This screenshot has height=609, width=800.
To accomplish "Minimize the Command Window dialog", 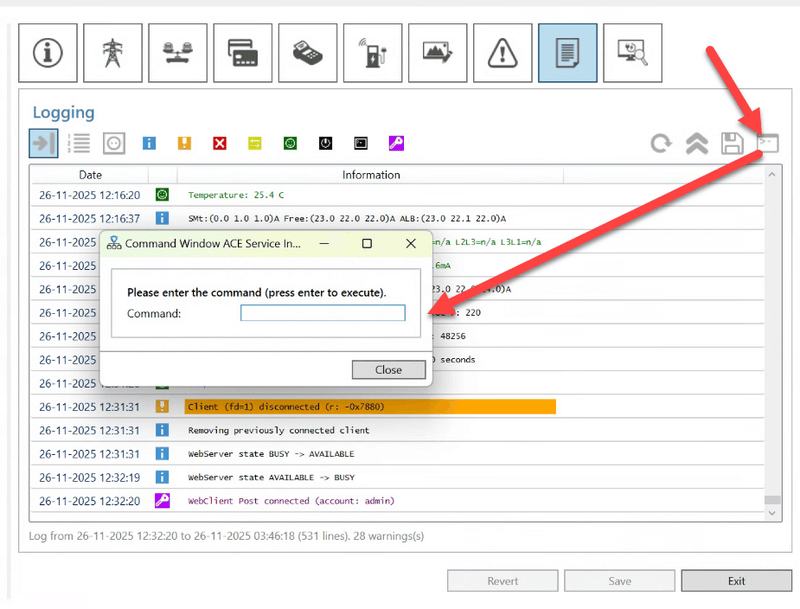I will coord(324,243).
